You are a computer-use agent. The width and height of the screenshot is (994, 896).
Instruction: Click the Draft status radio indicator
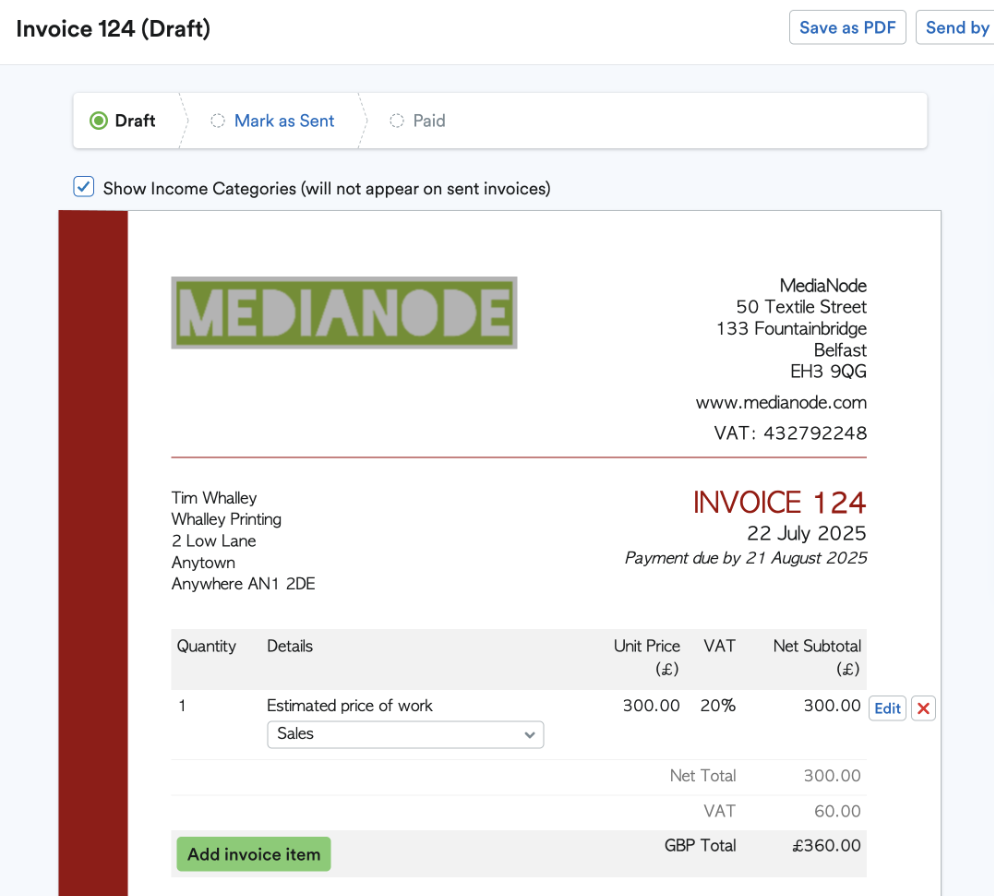click(x=97, y=120)
